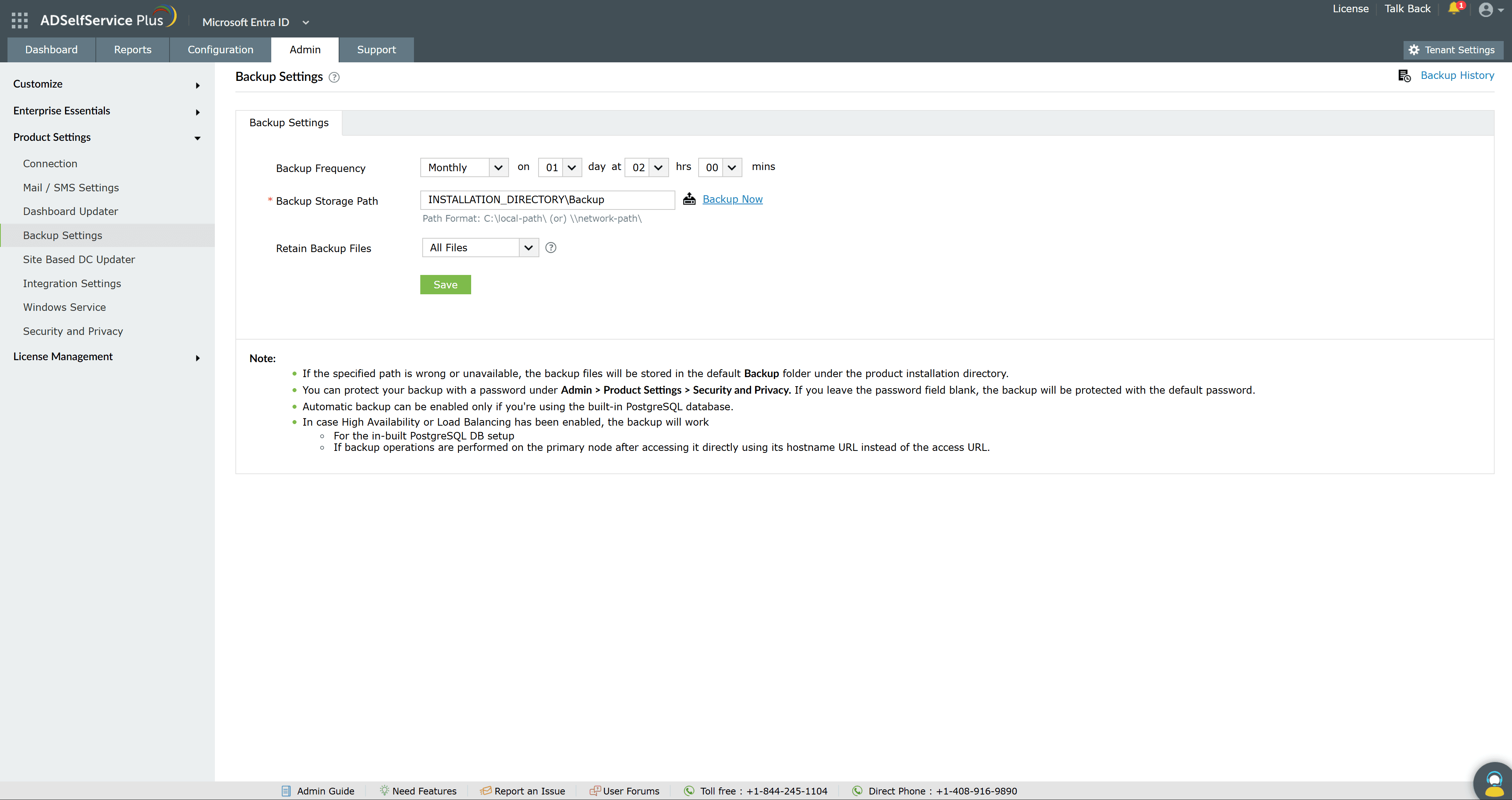The width and height of the screenshot is (1512, 800).
Task: Switch to the Dashboard tab
Action: (x=51, y=50)
